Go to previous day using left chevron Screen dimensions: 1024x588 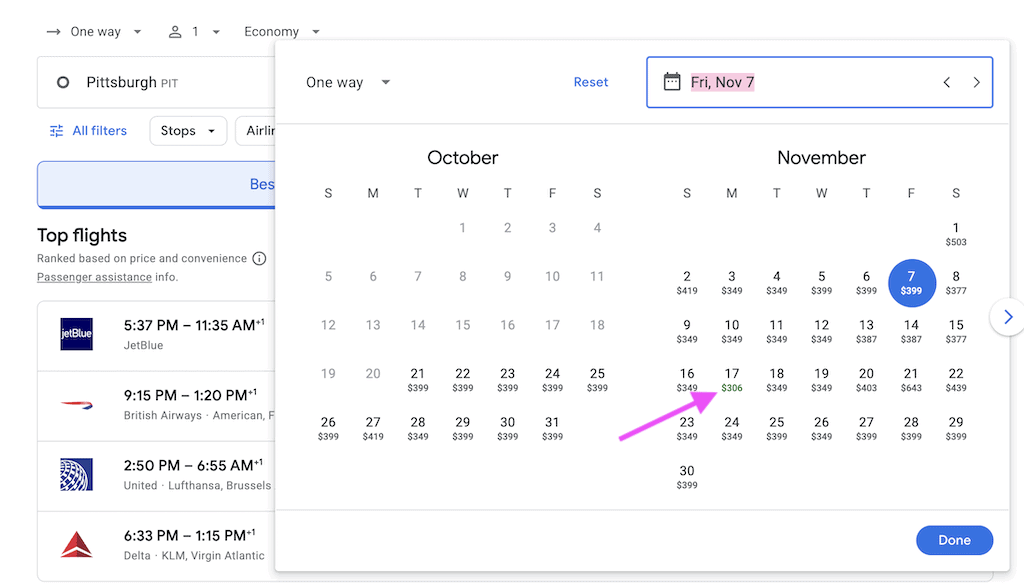[x=946, y=82]
